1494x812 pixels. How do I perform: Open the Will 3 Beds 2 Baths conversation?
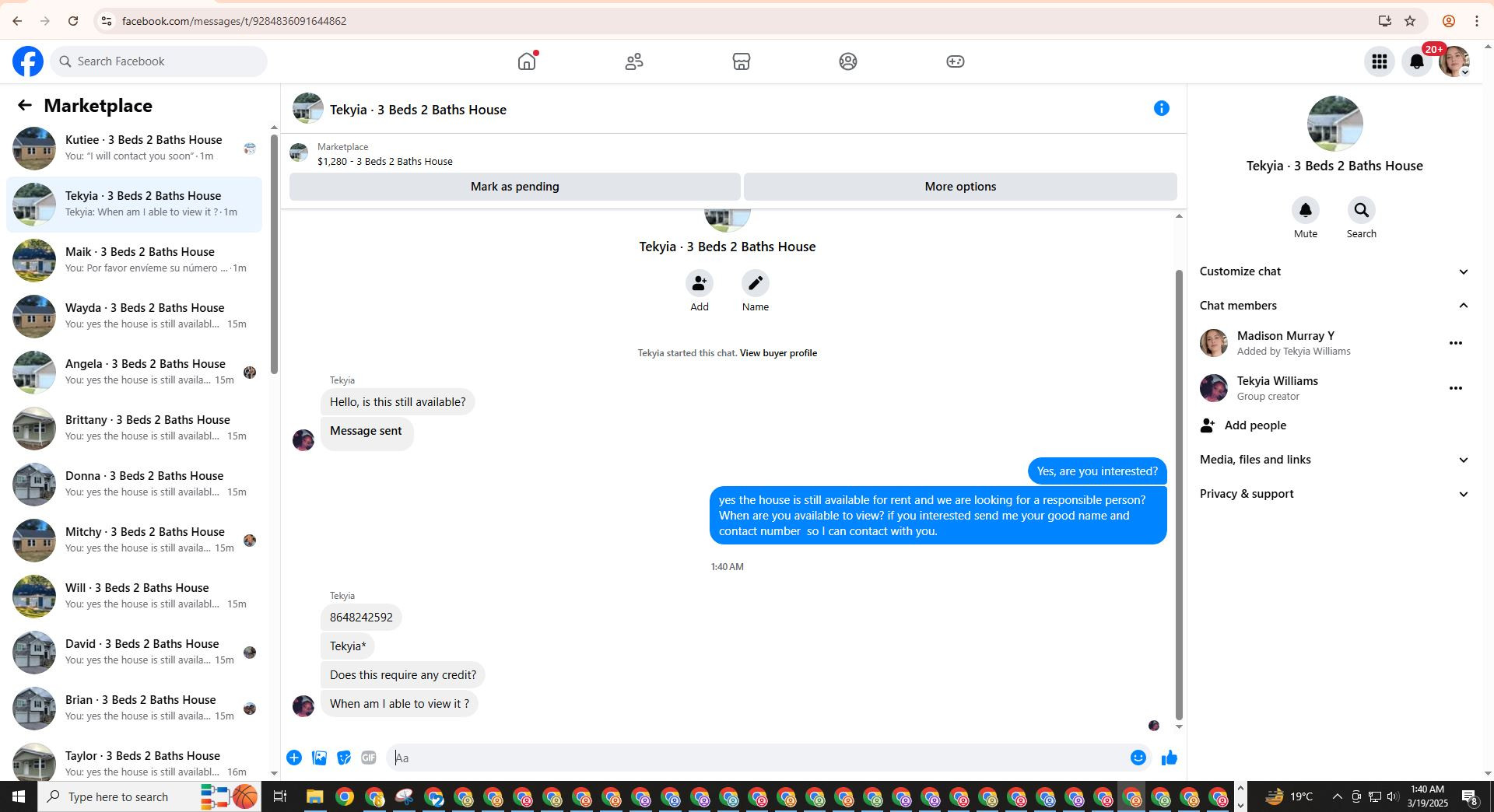click(135, 596)
